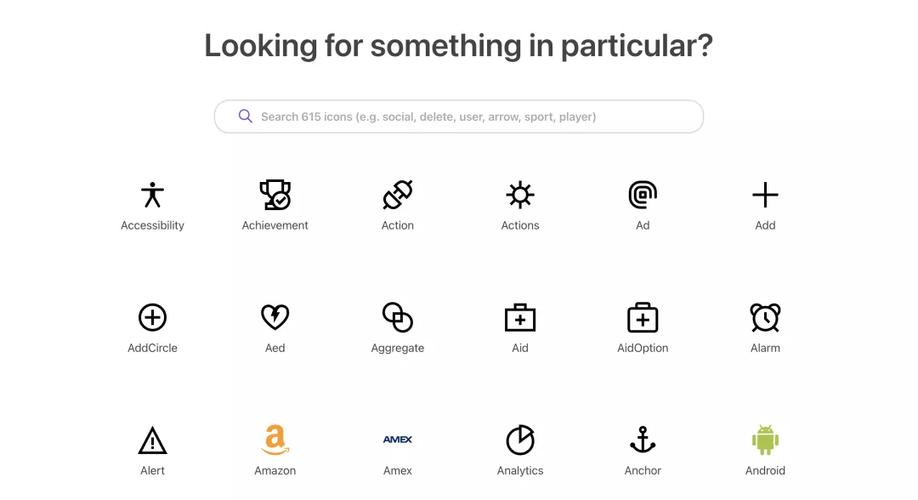Screen dimensions: 918x500
Task: Click the Aid first-aid kit icon
Action: tap(520, 317)
